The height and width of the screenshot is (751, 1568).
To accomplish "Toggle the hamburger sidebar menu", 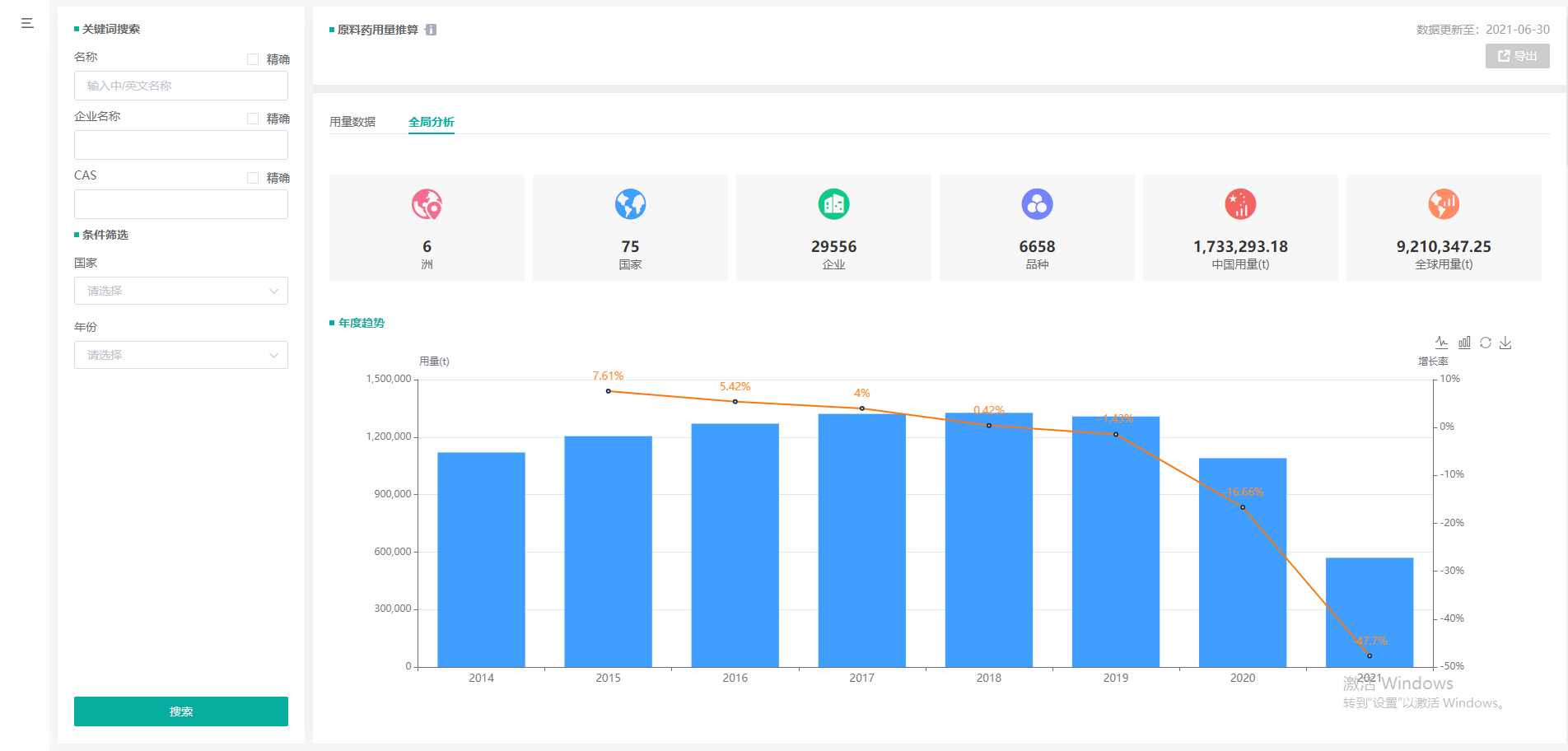I will tap(27, 23).
